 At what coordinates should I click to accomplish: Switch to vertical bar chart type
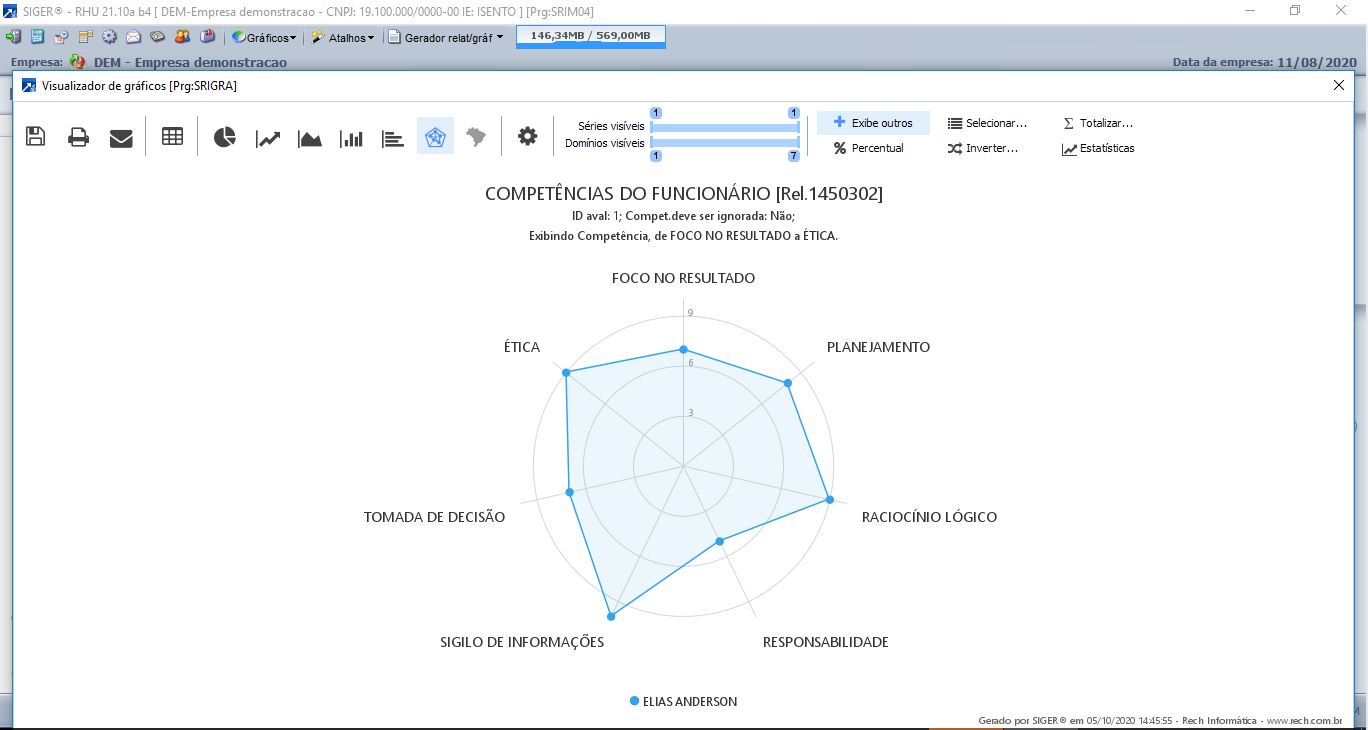(351, 138)
